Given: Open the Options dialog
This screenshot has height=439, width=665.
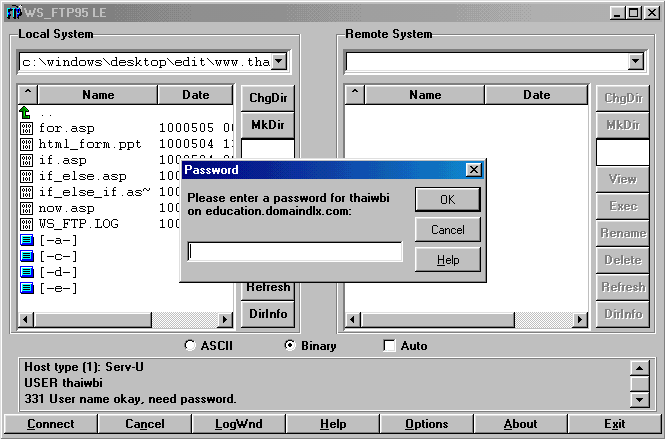Looking at the screenshot, I should 427,424.
